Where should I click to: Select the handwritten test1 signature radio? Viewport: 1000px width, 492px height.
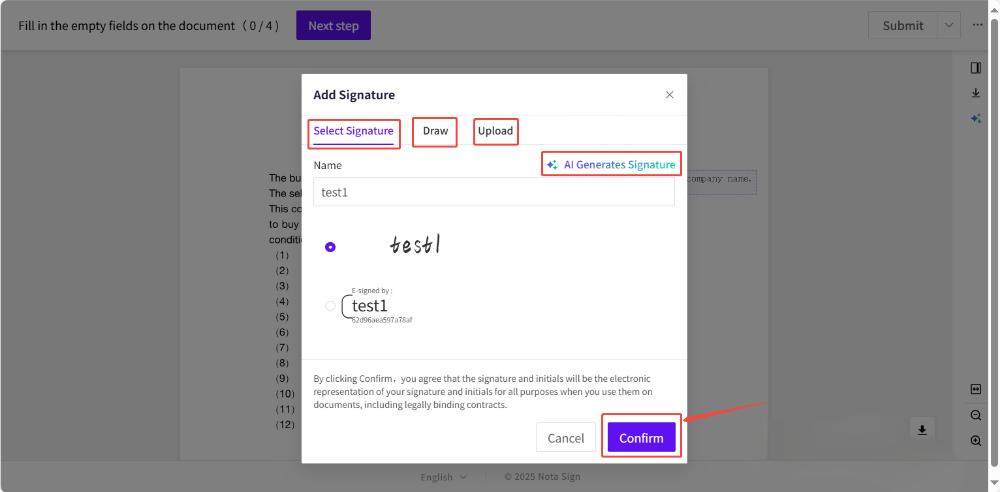click(x=331, y=247)
